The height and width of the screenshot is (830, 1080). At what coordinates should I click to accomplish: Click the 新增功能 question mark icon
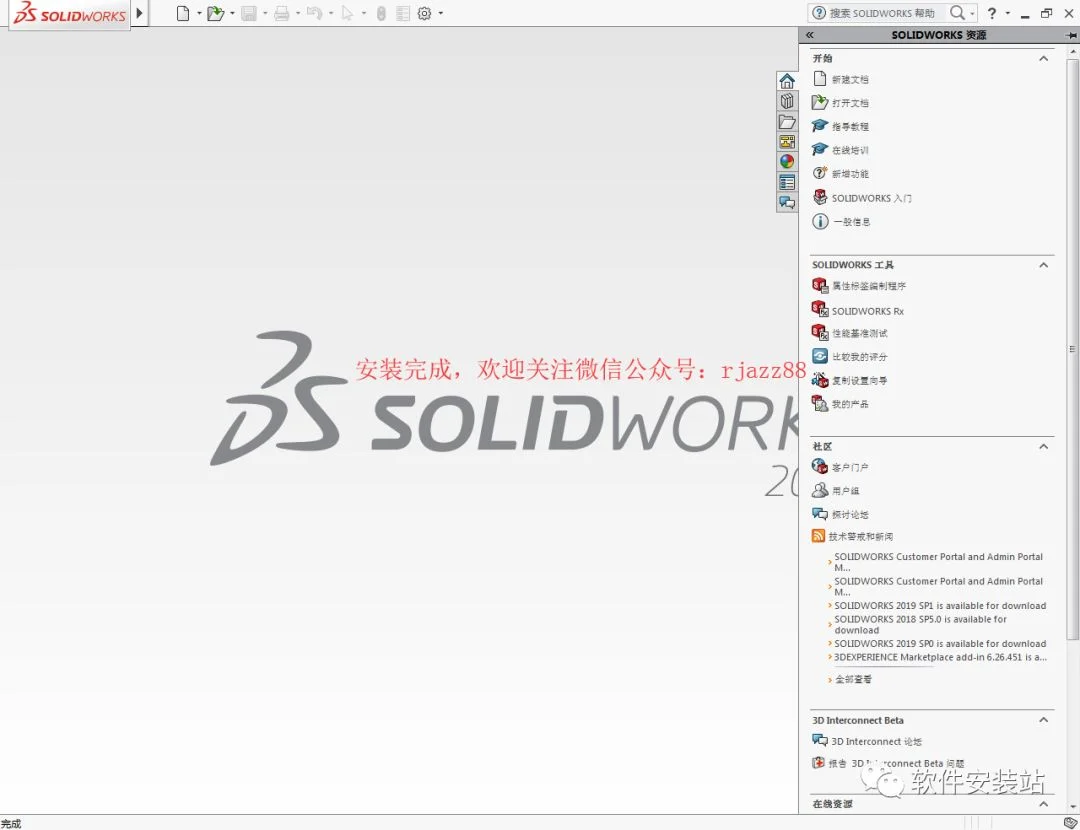[820, 173]
